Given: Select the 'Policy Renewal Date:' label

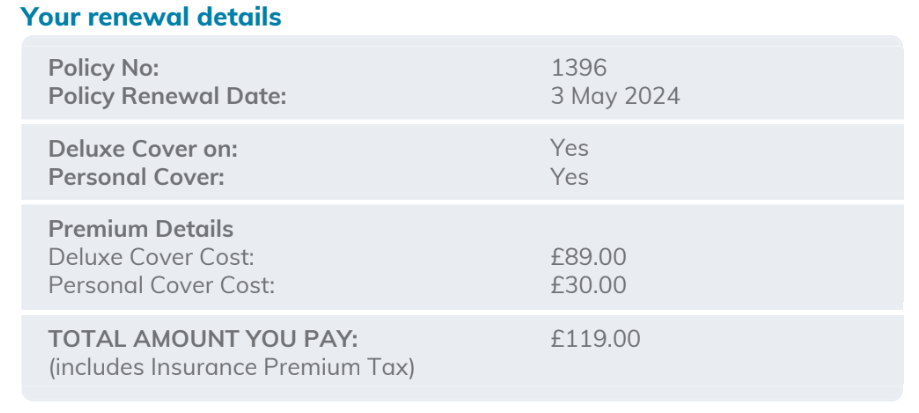Looking at the screenshot, I should click(167, 97).
